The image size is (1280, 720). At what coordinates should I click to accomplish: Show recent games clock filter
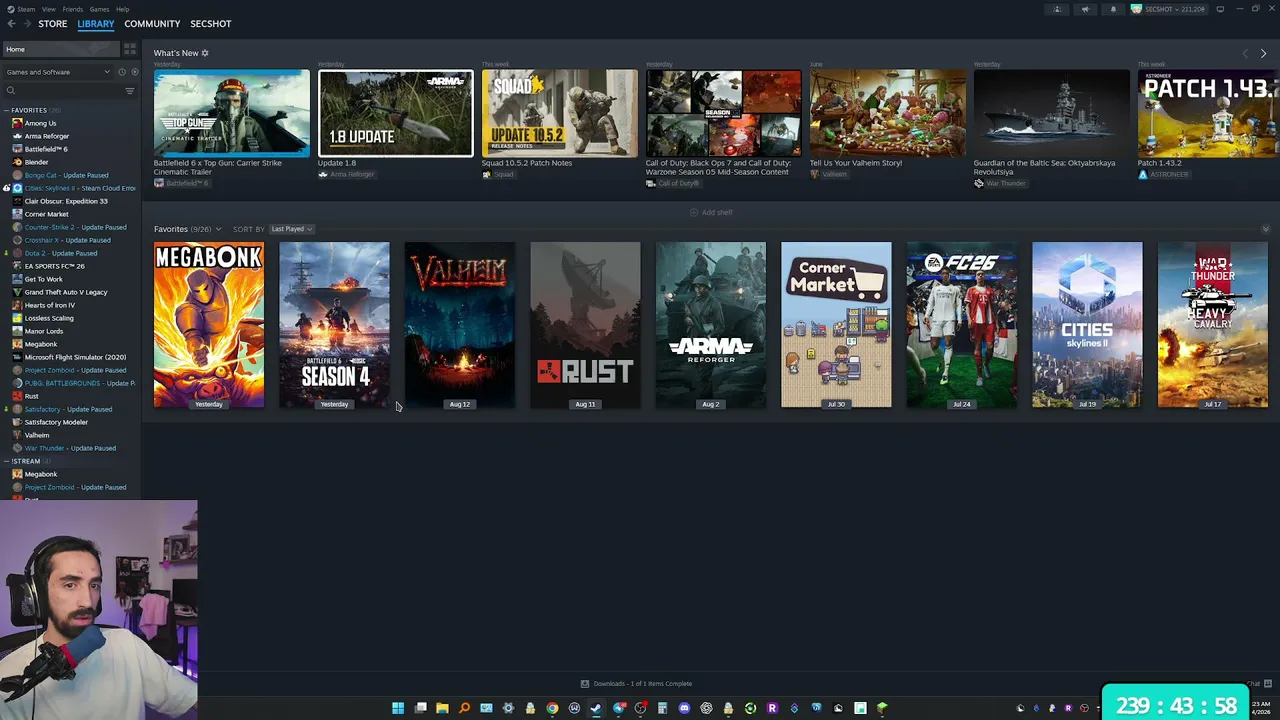click(122, 72)
